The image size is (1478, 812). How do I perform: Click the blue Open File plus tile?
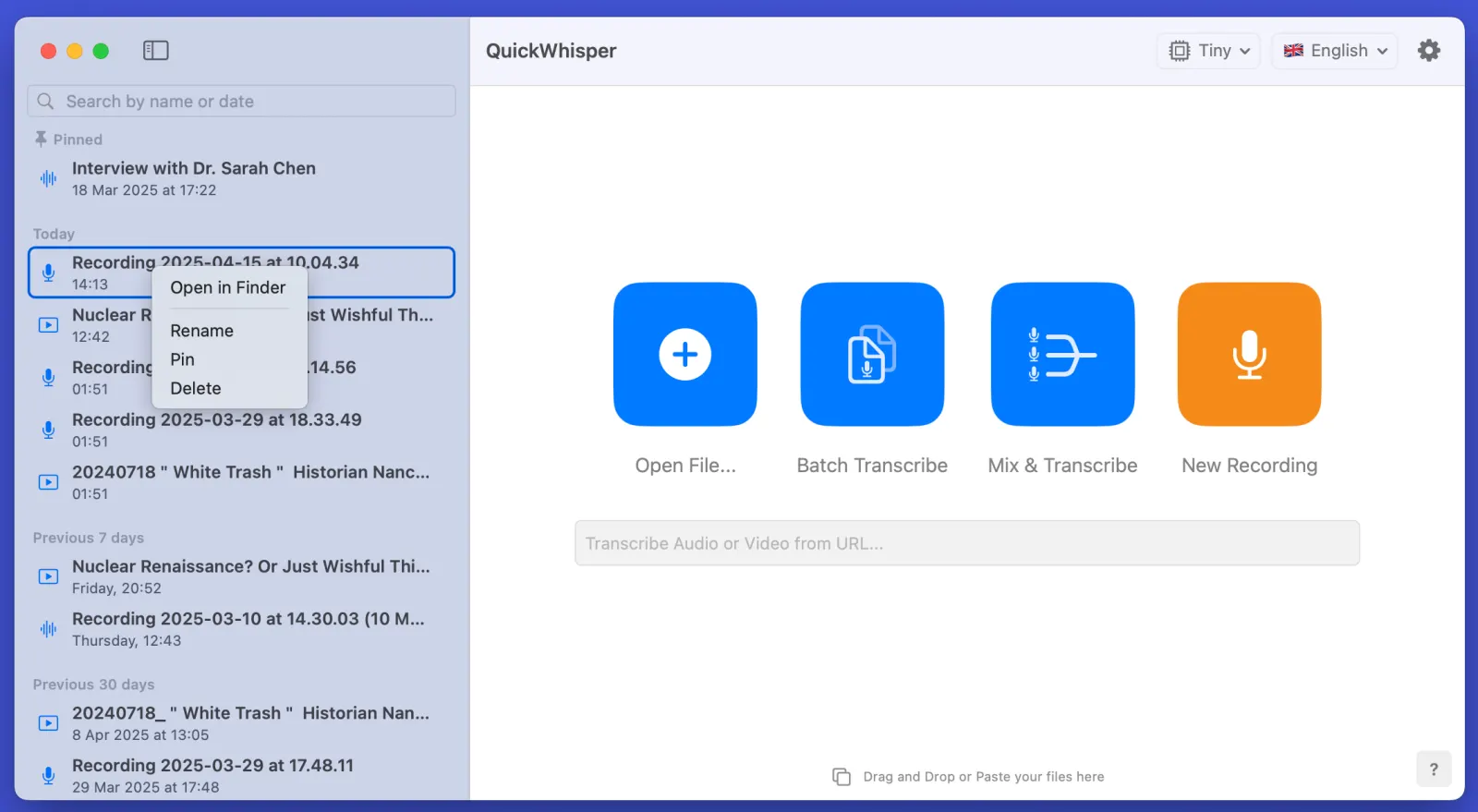[685, 354]
